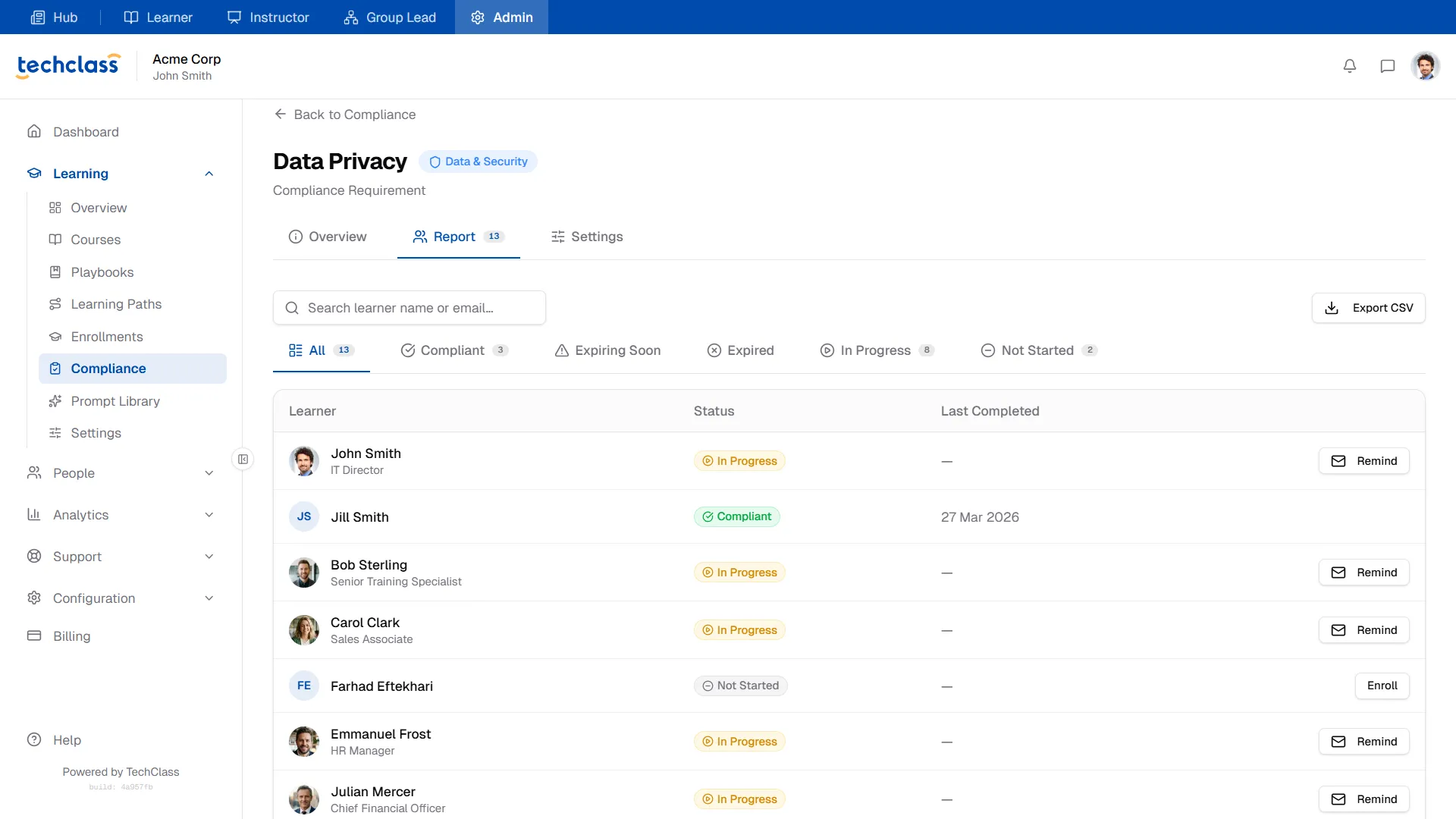1456x819 pixels.
Task: Click John Smith's avatar in table
Action: (304, 461)
